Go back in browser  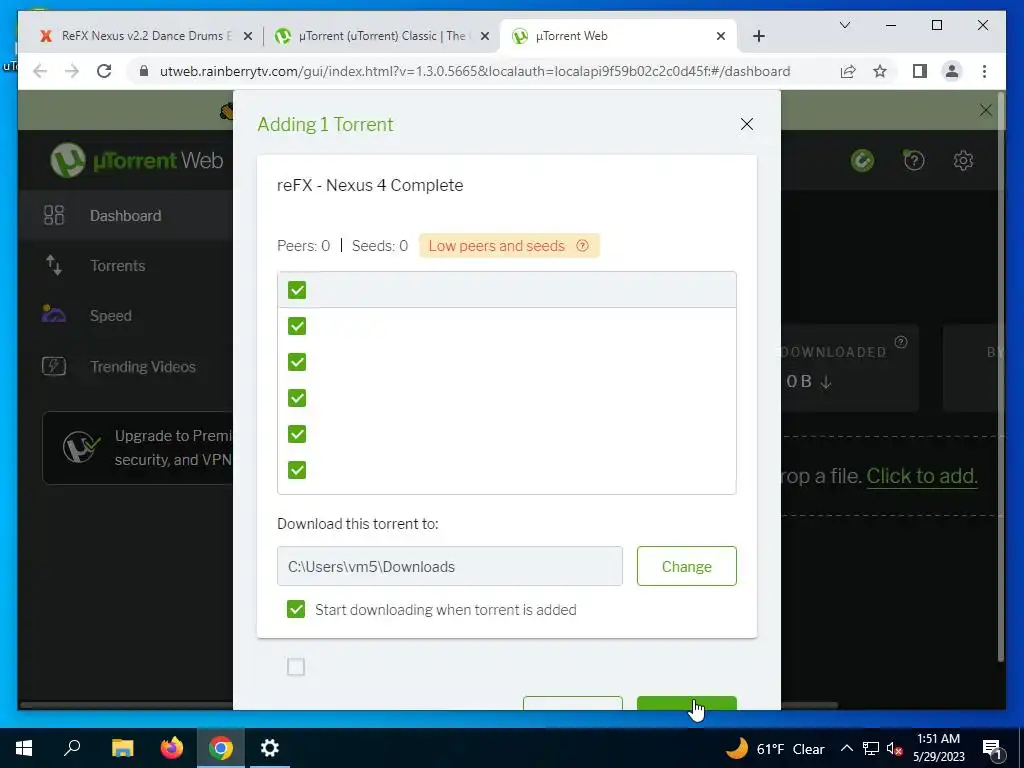point(40,71)
